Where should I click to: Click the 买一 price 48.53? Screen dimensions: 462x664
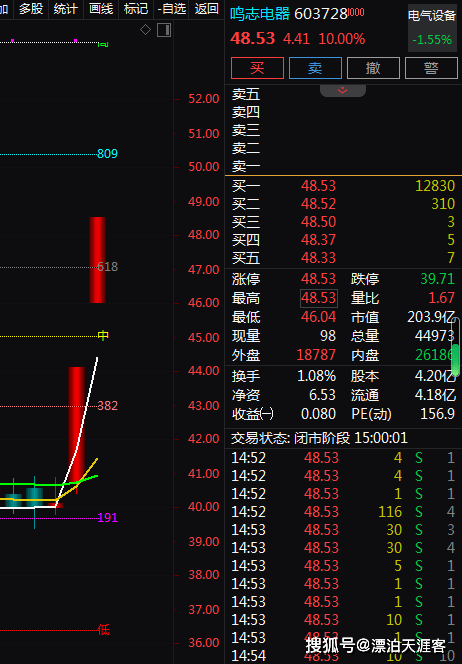318,185
